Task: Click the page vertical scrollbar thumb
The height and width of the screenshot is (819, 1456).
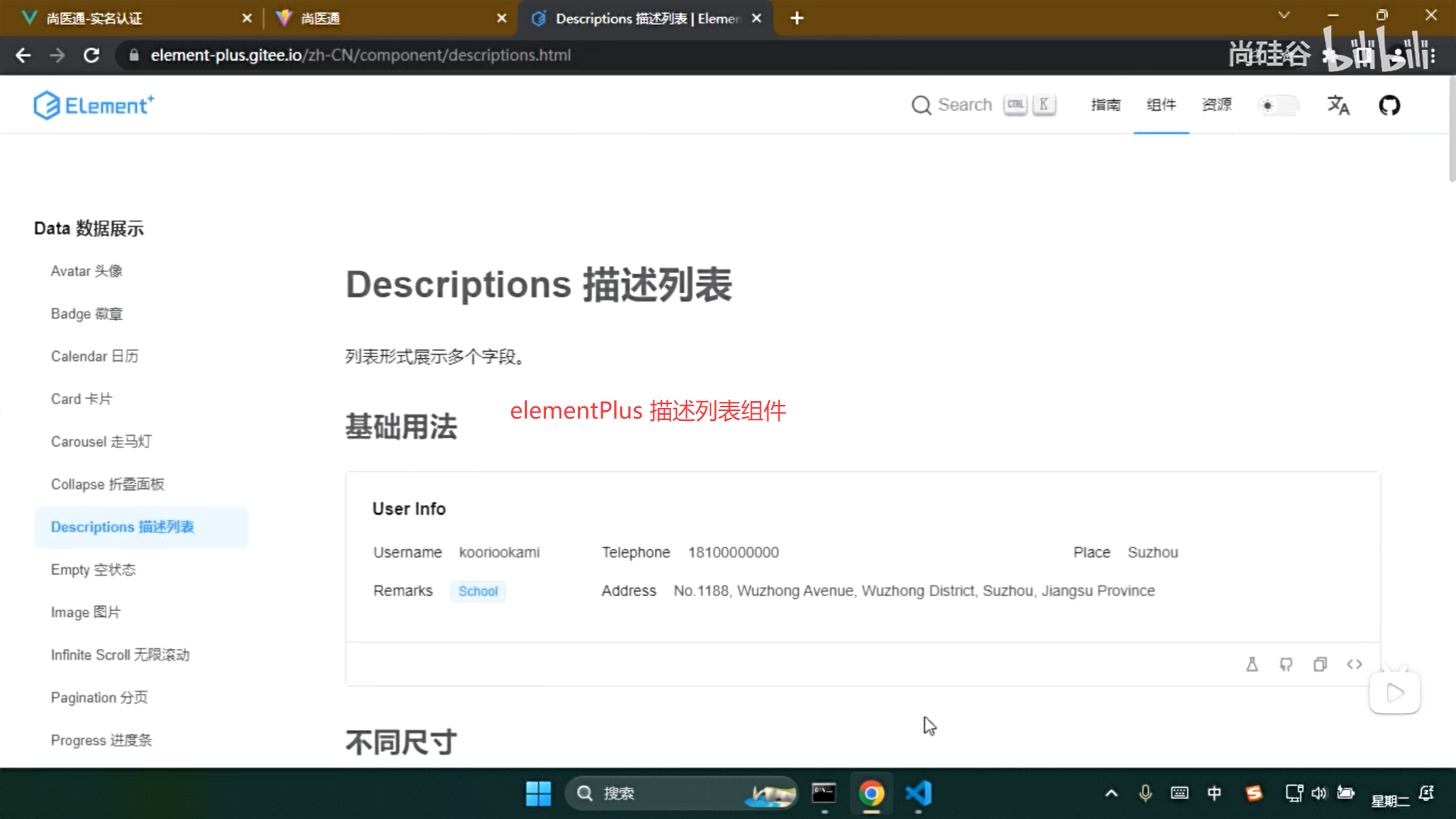Action: click(x=1451, y=129)
